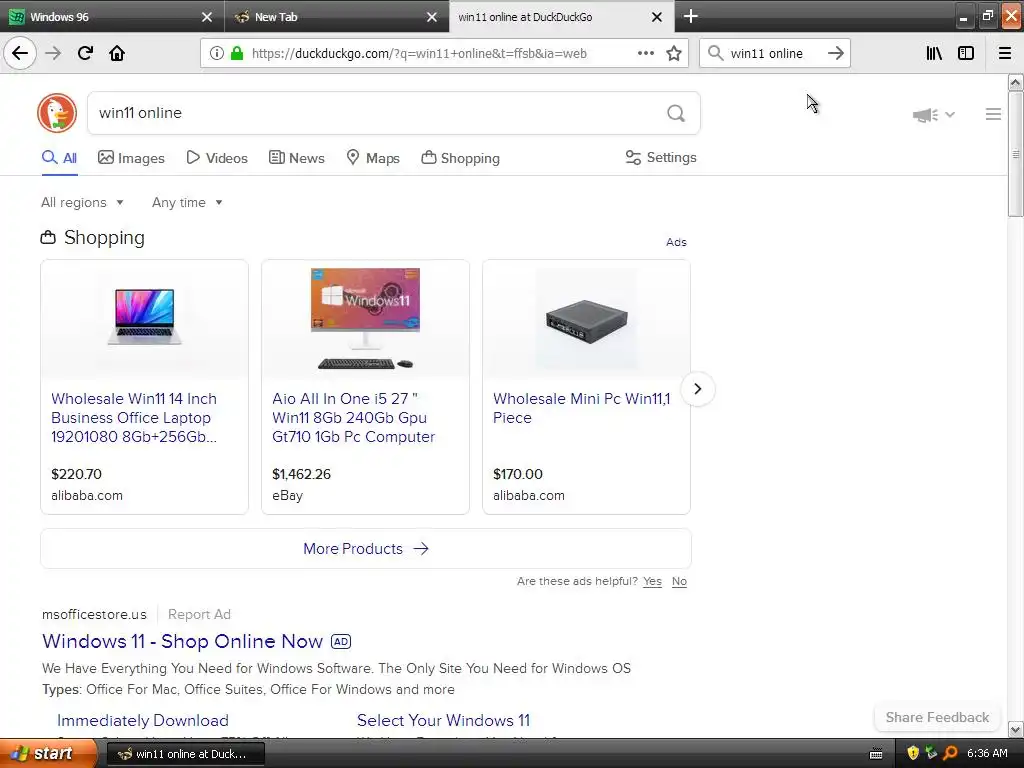1024x768 pixels.
Task: Toggle the sidebar view icon
Action: point(966,54)
